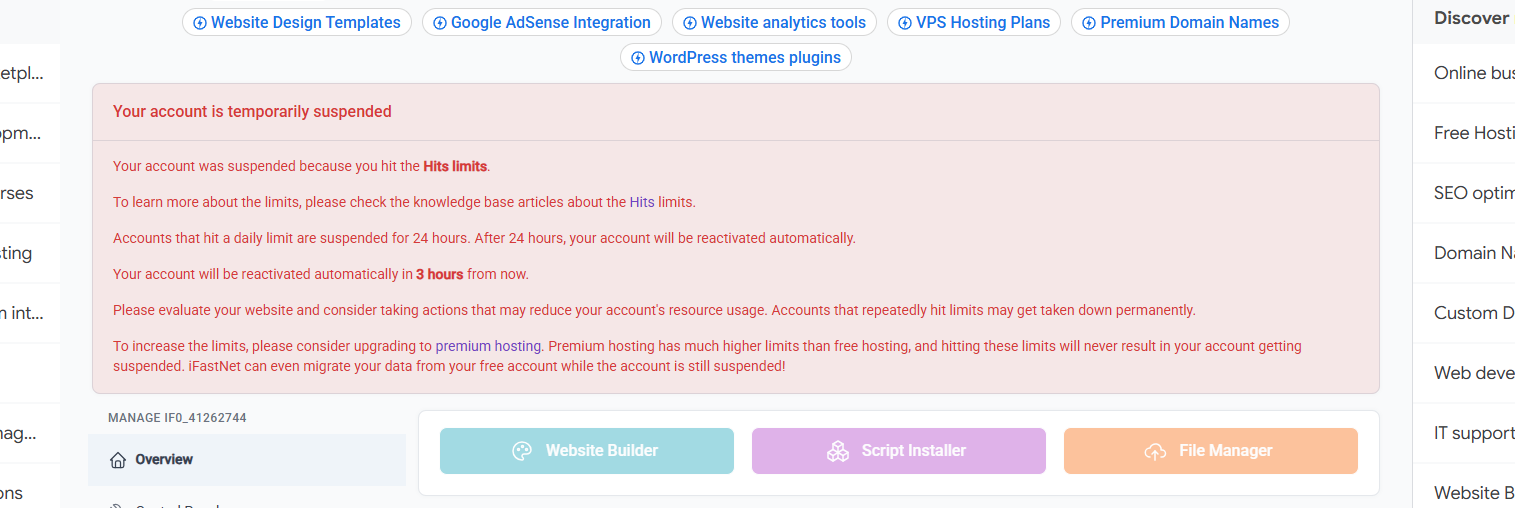Open the Domain Names entry in Discover
This screenshot has width=1515, height=508.
pos(1473,253)
